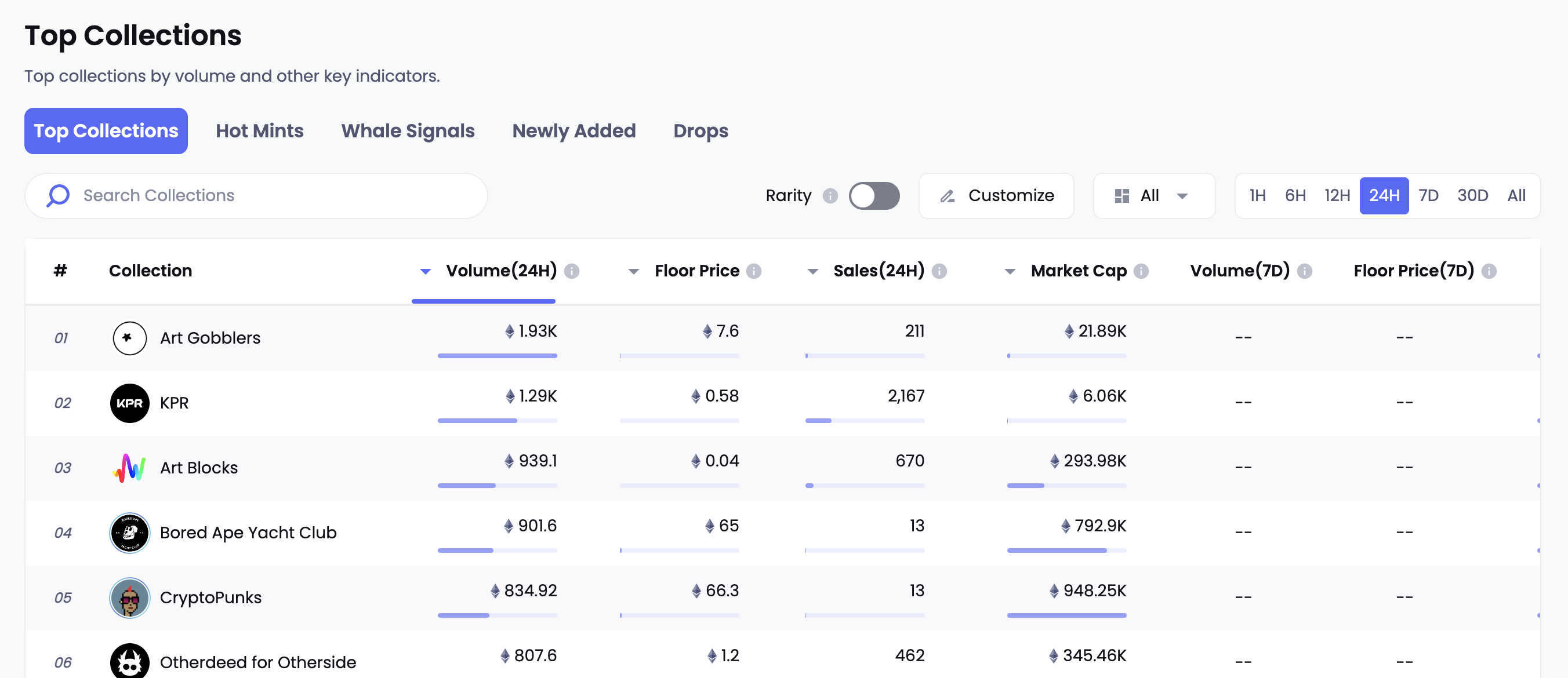
Task: Click the KPR collection logo
Action: (129, 403)
